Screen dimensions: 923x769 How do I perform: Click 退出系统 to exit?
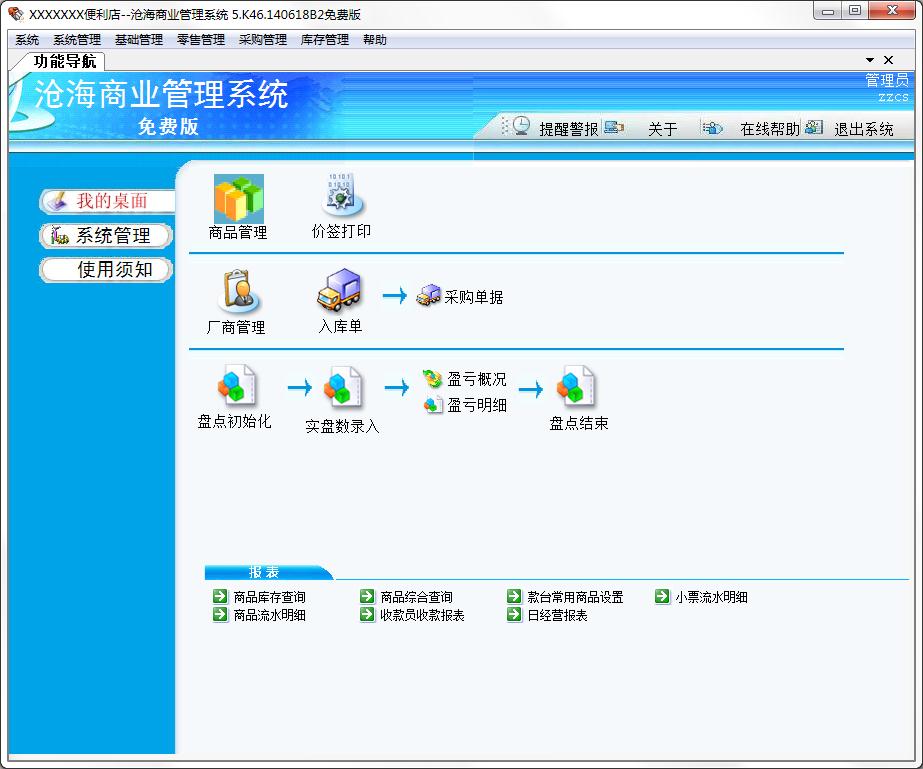864,129
